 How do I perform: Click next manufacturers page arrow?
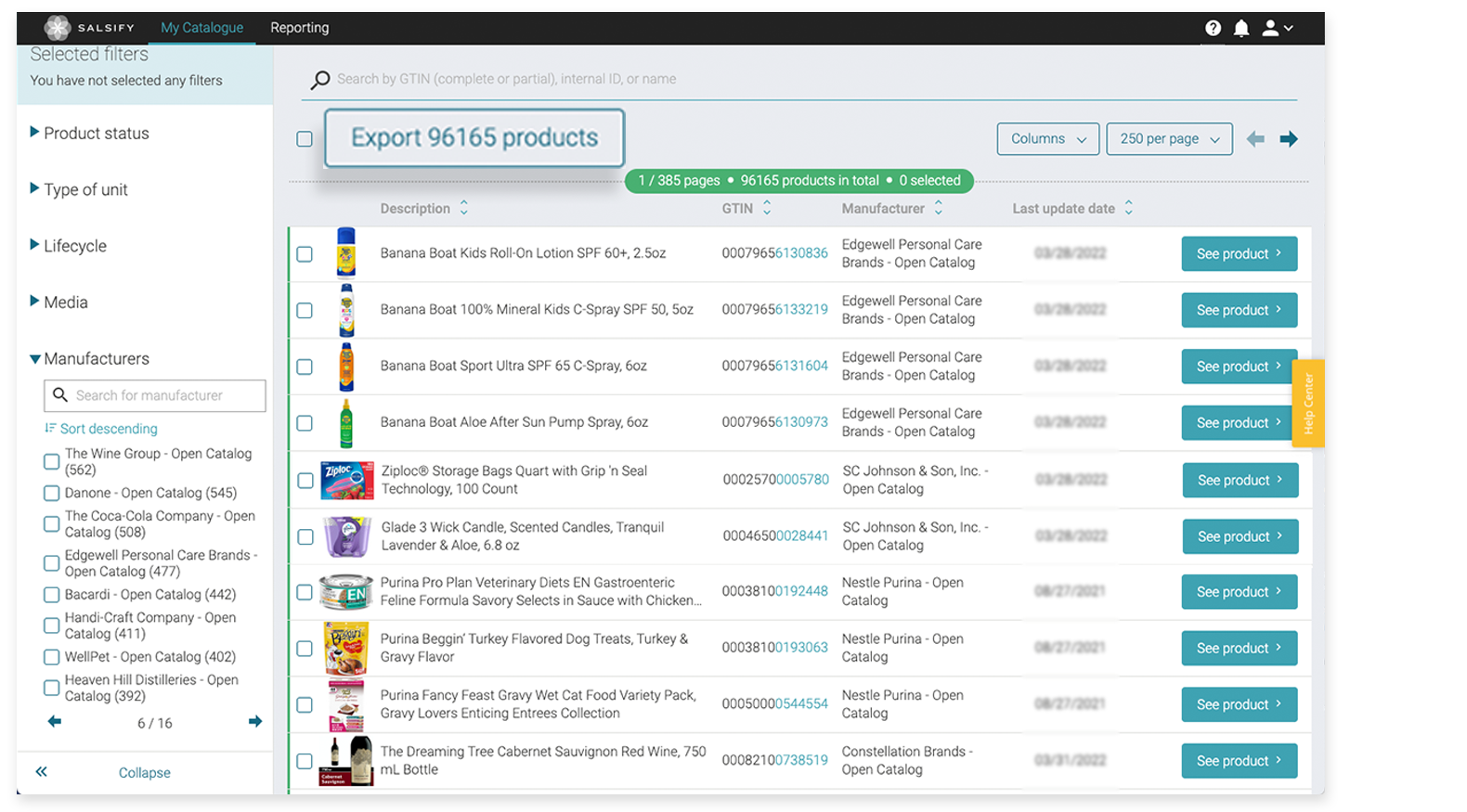(x=255, y=721)
